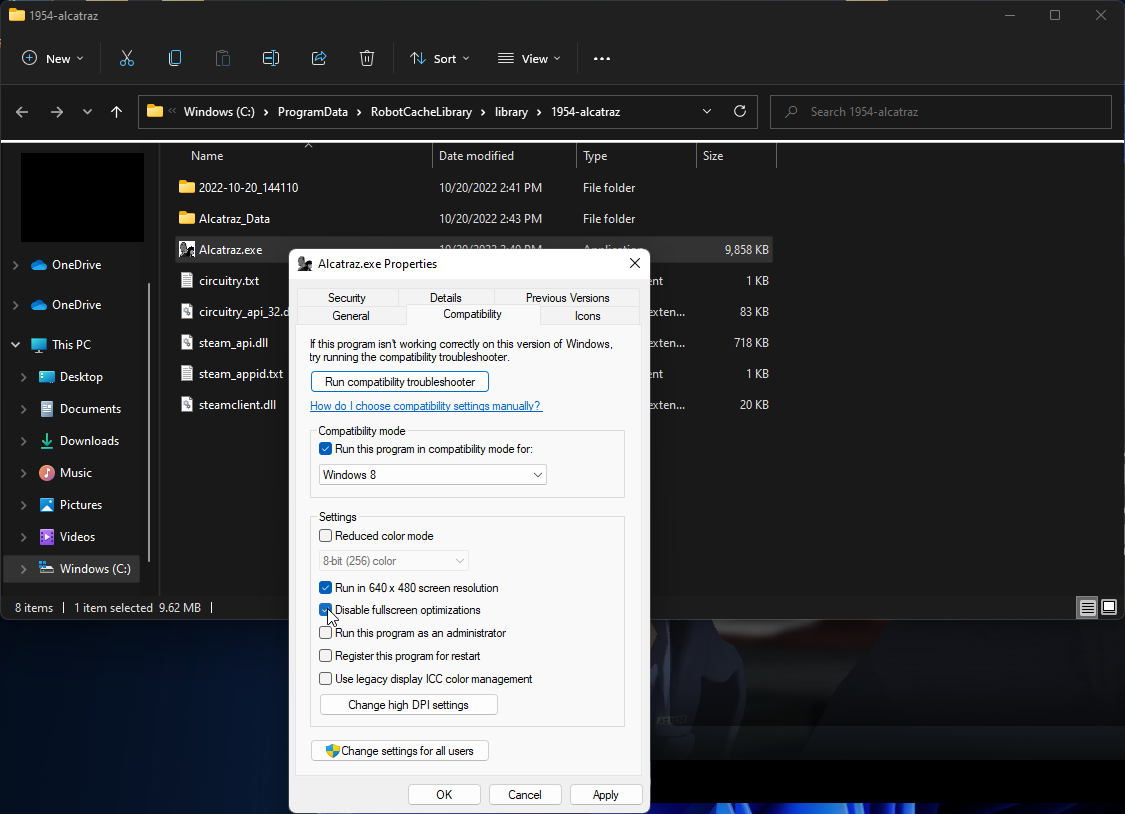Screen dimensions: 1125x814
Task: Switch to the Details tab
Action: tap(446, 298)
